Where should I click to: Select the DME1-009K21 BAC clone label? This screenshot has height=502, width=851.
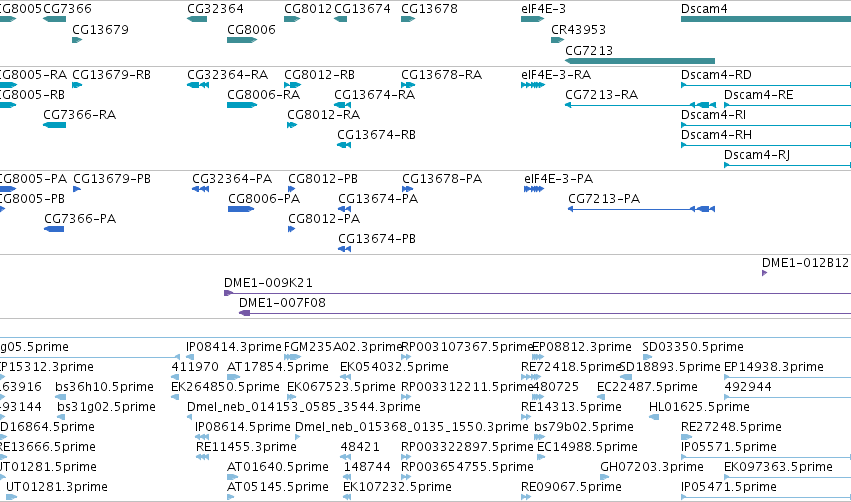coord(268,283)
